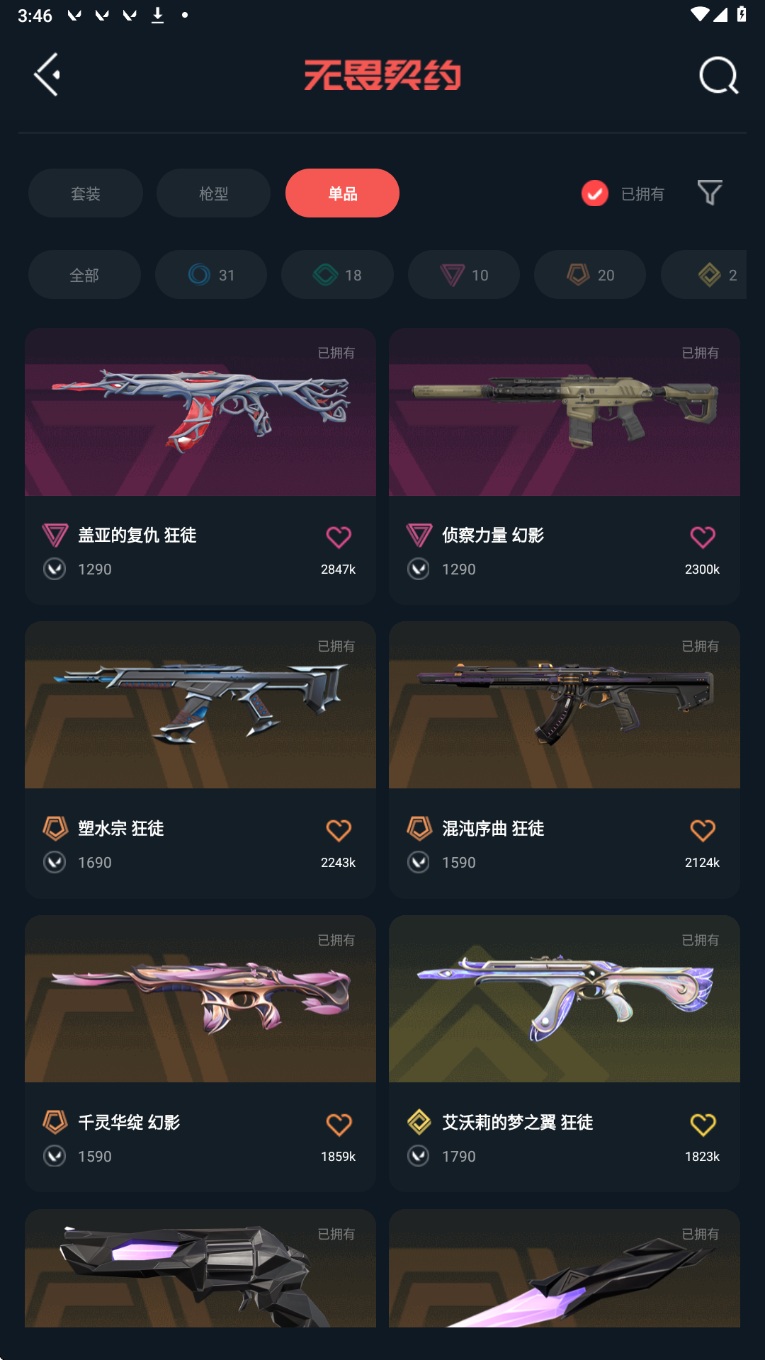Uncheck the 已拥有 checkbox
Screen dimensions: 765x1360
(595, 193)
